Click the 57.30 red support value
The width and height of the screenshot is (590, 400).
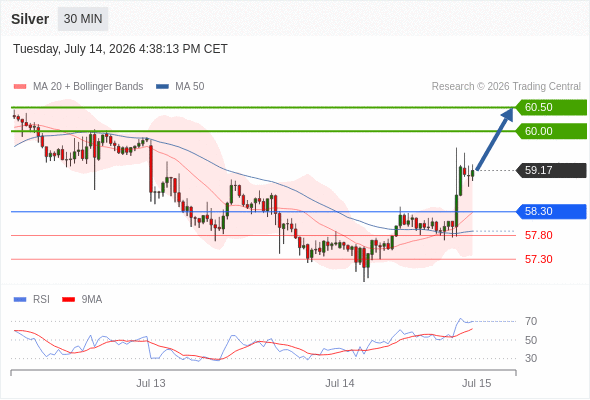539,259
